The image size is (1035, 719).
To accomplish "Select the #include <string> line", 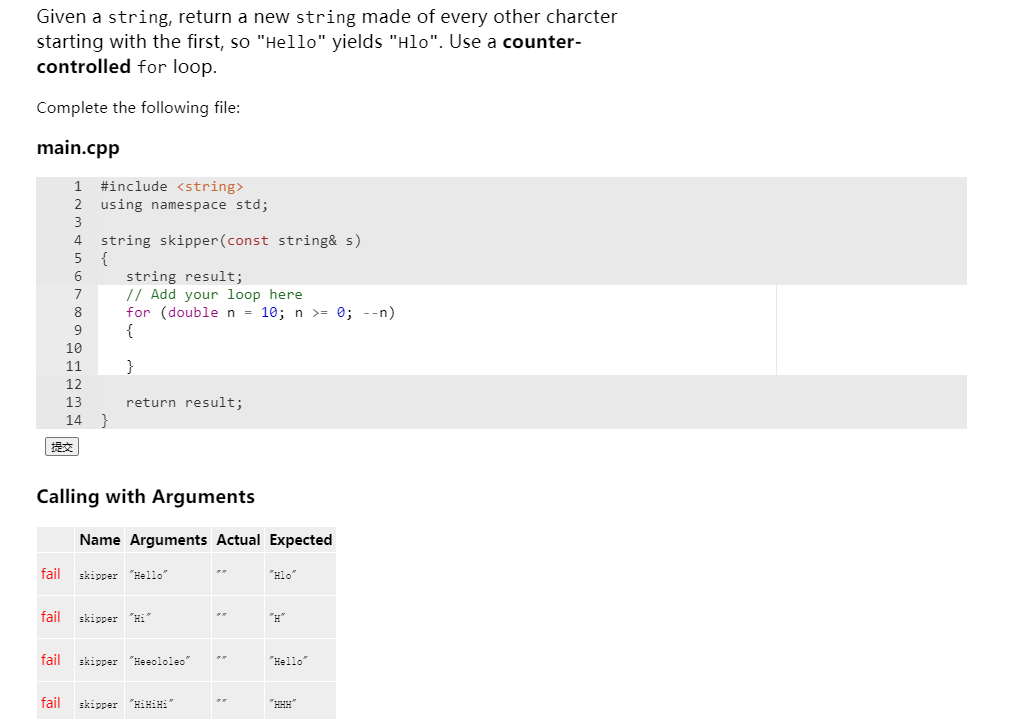I will click(x=171, y=186).
